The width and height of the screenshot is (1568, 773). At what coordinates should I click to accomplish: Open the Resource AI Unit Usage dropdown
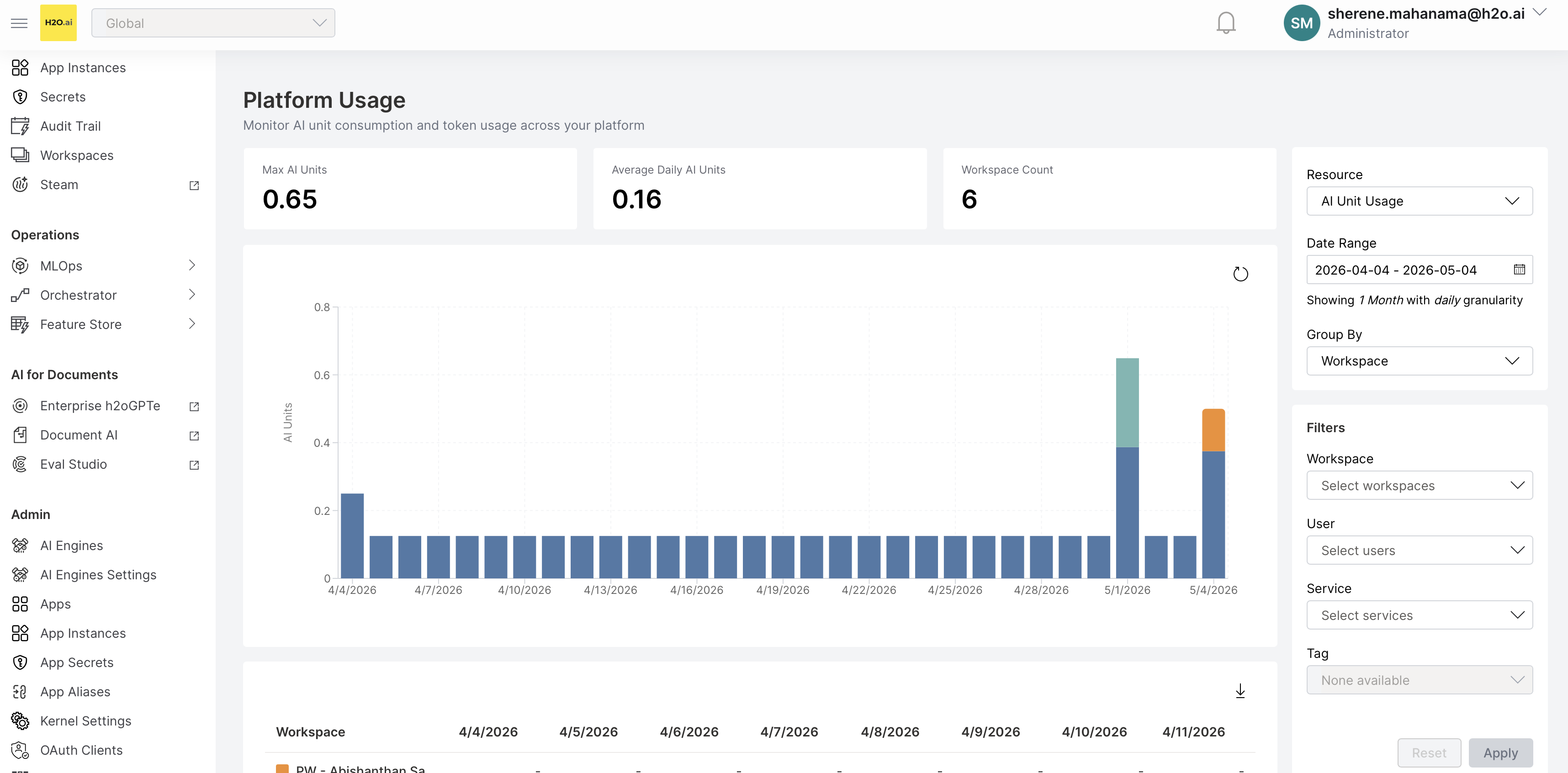coord(1420,201)
